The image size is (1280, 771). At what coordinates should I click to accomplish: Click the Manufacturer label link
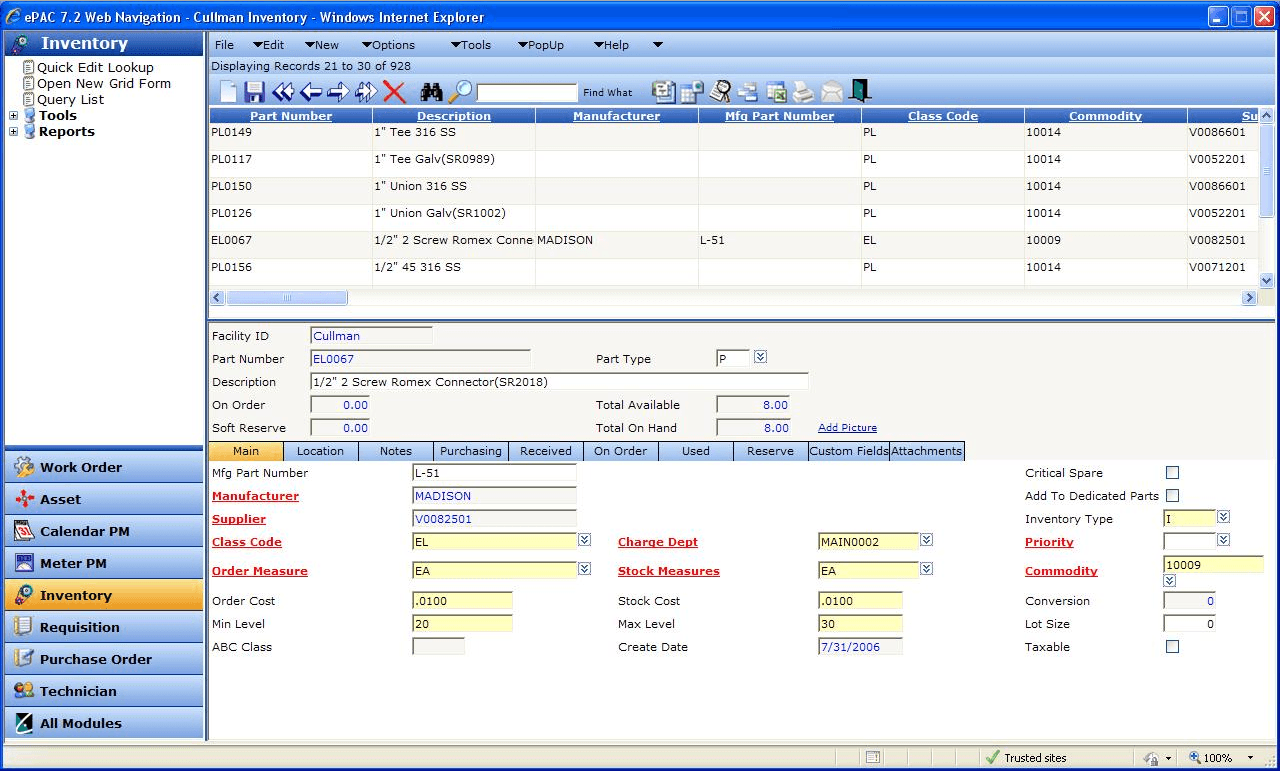click(x=255, y=496)
